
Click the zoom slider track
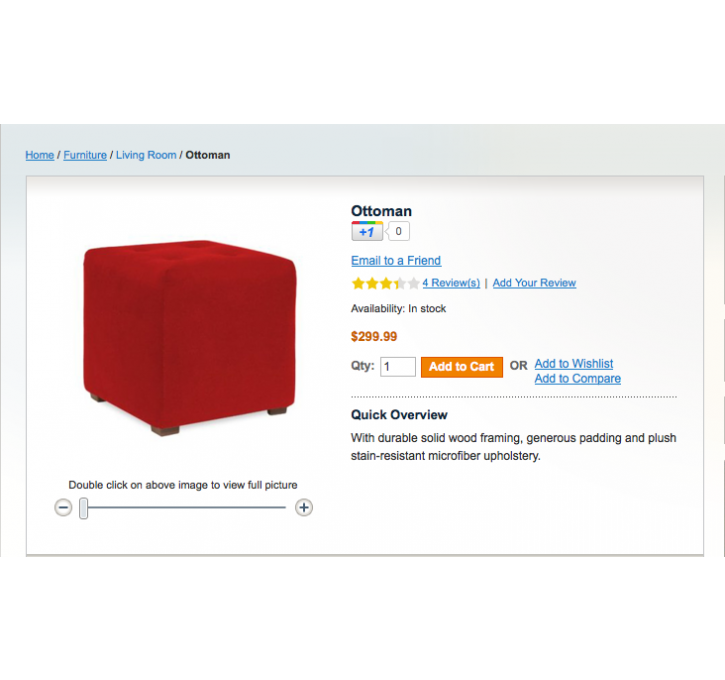pos(184,508)
